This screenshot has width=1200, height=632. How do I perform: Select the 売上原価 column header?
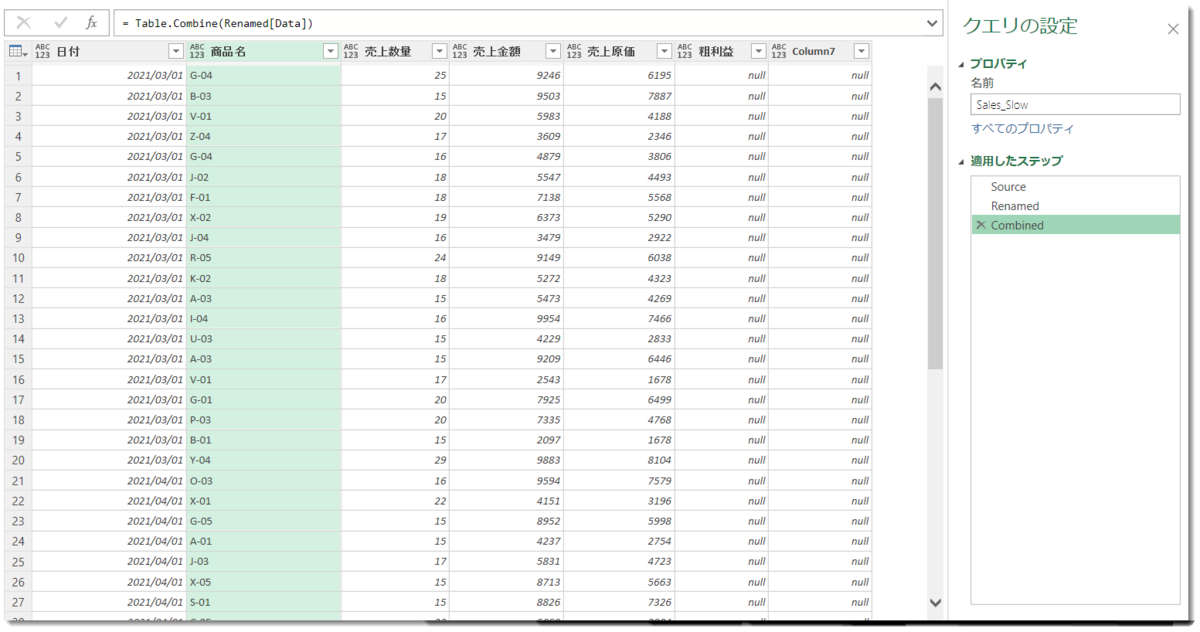click(x=619, y=51)
